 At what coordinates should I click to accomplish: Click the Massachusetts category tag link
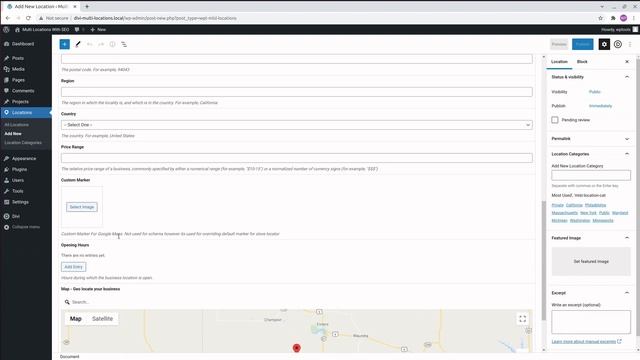tap(564, 213)
